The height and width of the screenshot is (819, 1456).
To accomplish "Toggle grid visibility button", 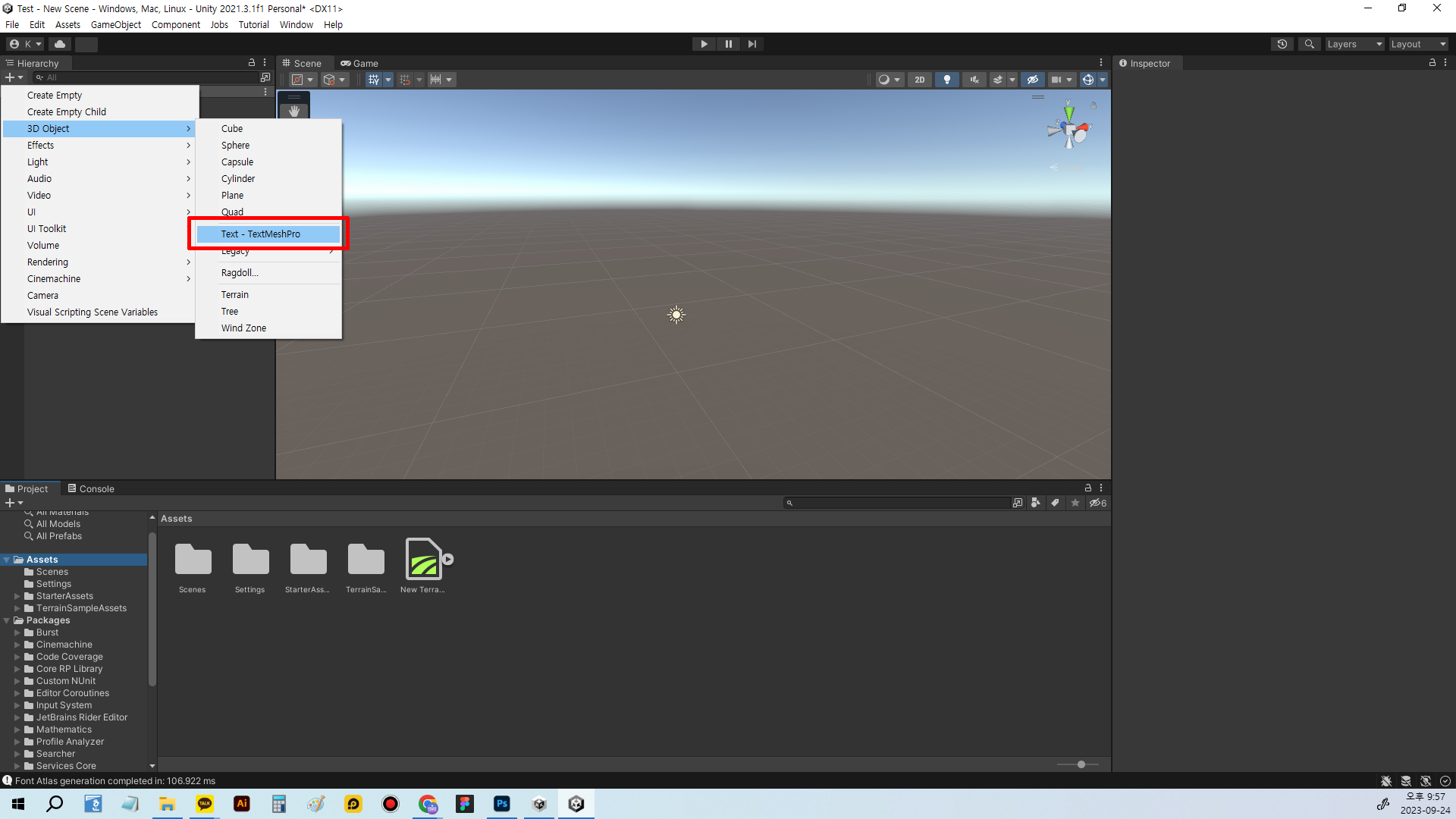I will pyautogui.click(x=373, y=80).
